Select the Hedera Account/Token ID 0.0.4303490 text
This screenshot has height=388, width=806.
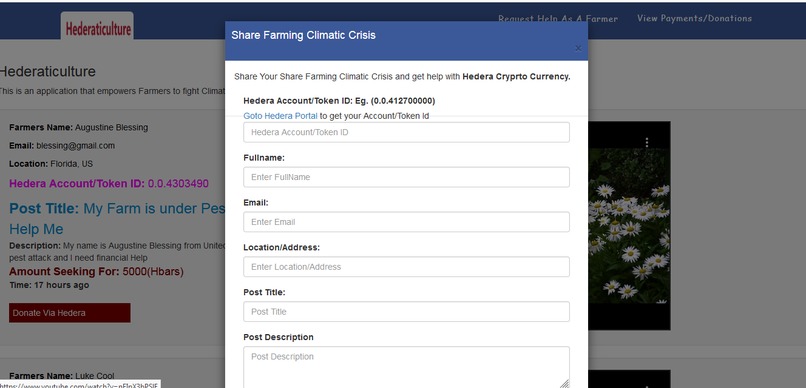click(109, 183)
